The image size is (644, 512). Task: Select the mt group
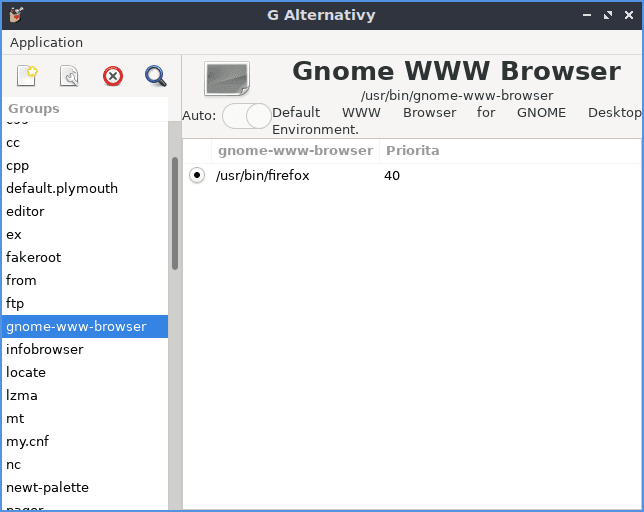coord(85,418)
